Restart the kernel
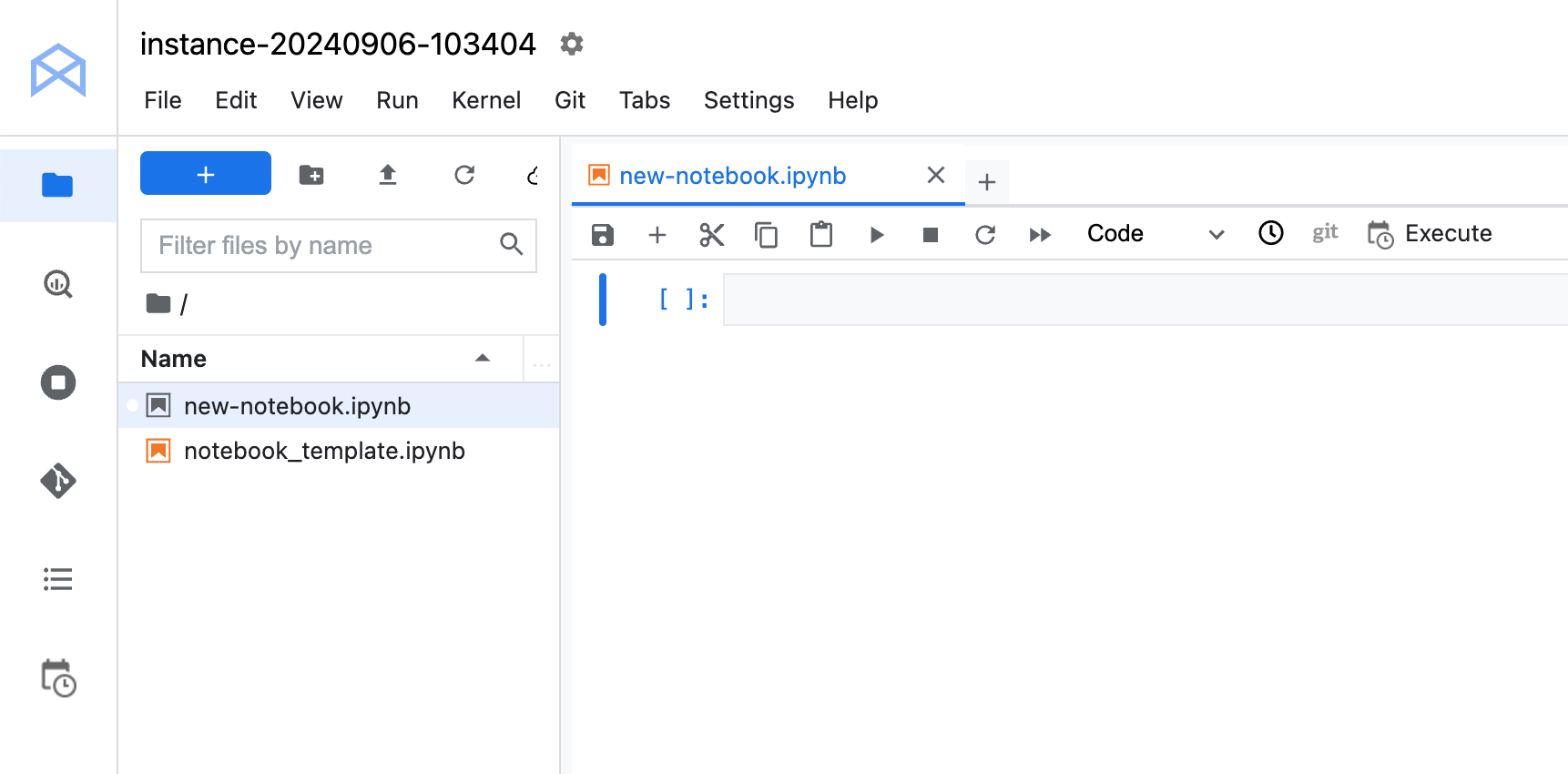 (985, 235)
